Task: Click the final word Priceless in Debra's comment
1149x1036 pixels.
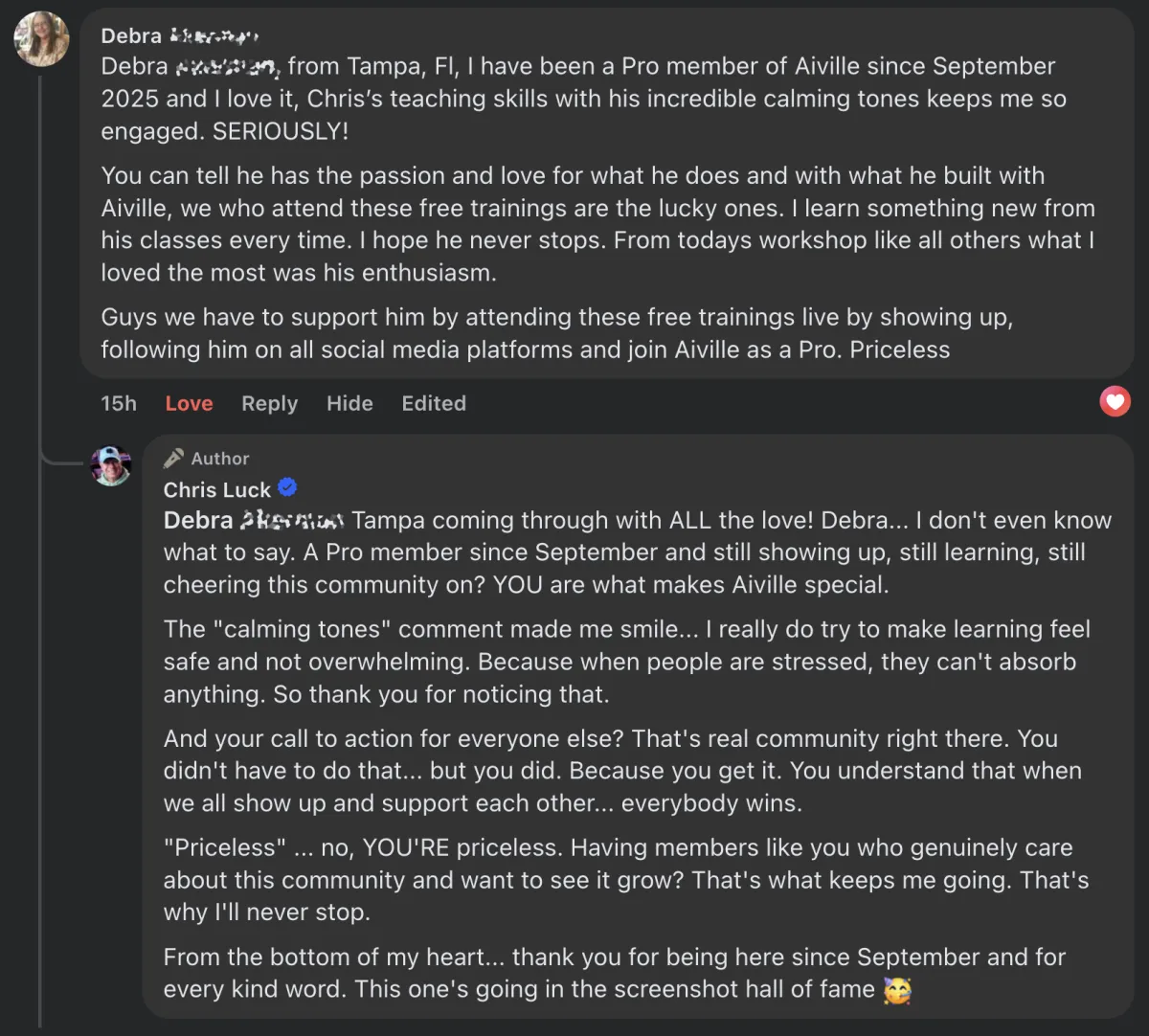Action: point(900,349)
